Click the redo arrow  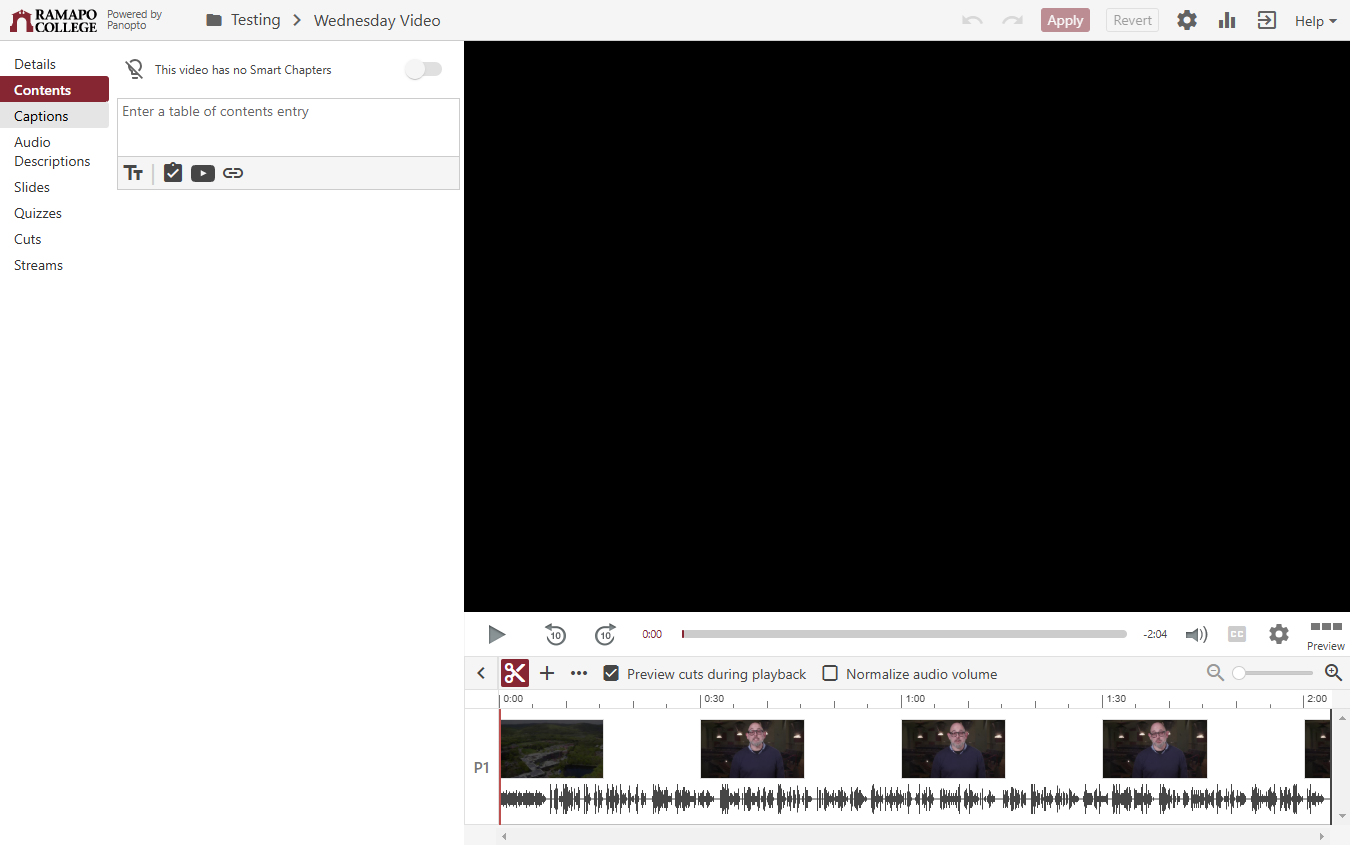point(1013,20)
